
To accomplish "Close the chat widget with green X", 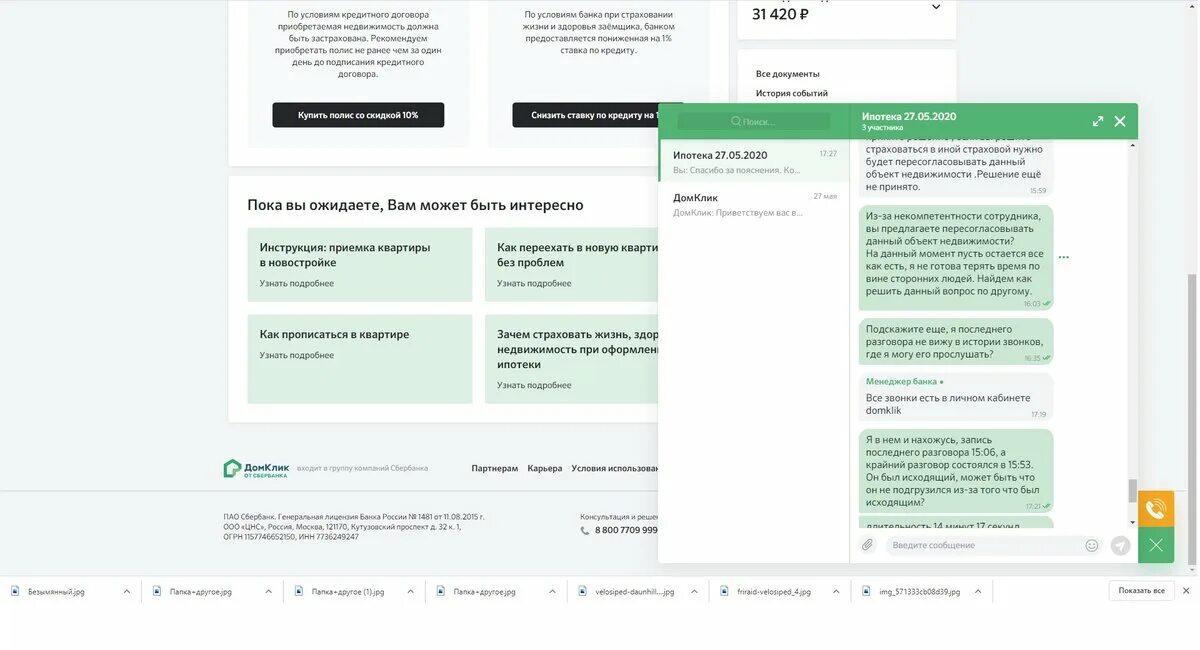I will point(1156,545).
